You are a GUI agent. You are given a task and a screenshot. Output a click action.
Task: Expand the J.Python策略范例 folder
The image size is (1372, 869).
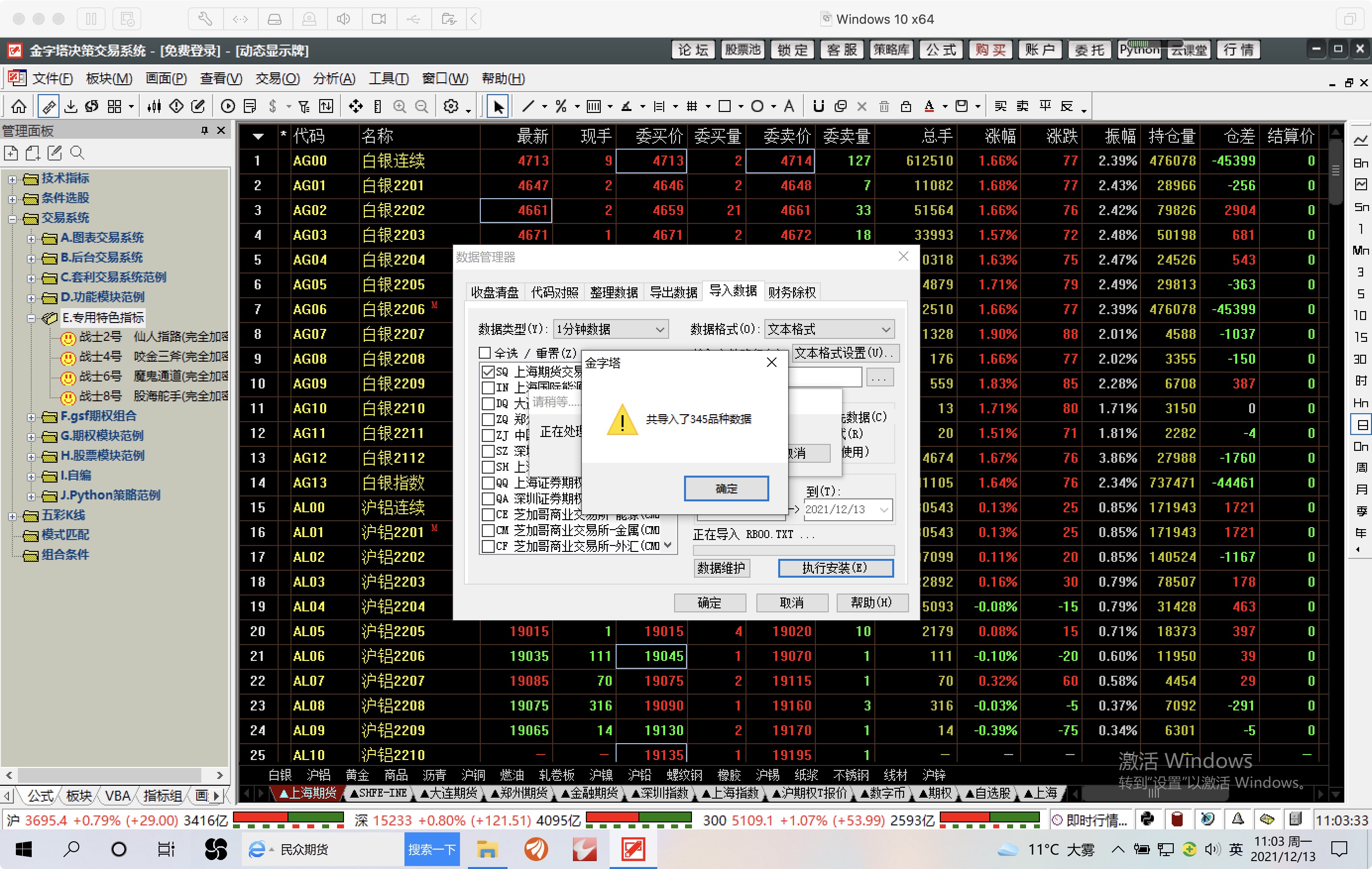pyautogui.click(x=31, y=496)
